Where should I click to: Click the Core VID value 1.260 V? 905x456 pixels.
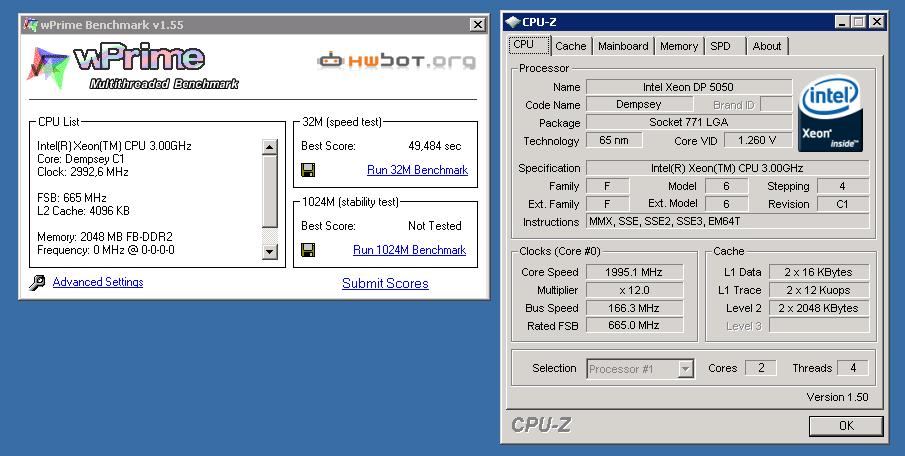coord(757,140)
